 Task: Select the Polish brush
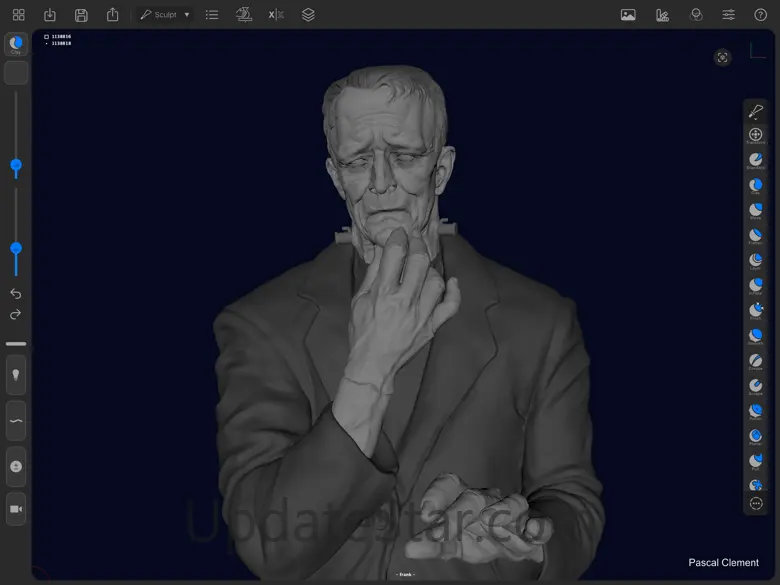click(756, 411)
